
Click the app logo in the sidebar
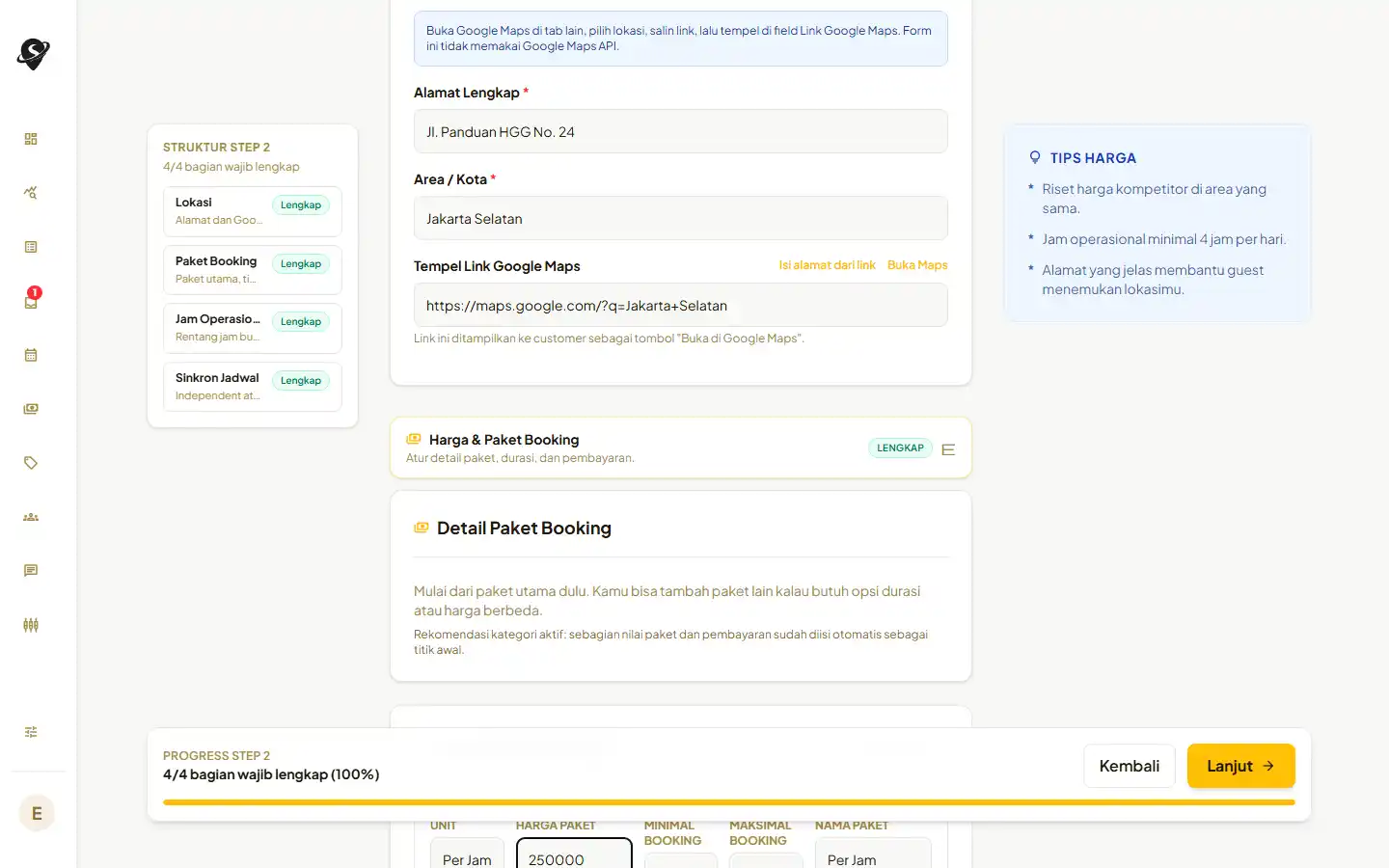point(33,54)
